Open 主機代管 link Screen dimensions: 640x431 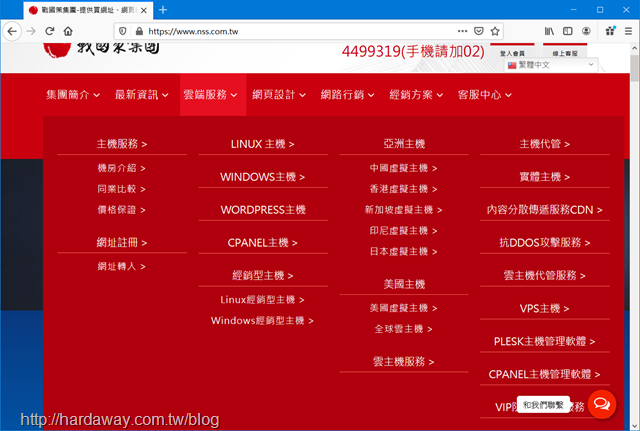coord(544,144)
